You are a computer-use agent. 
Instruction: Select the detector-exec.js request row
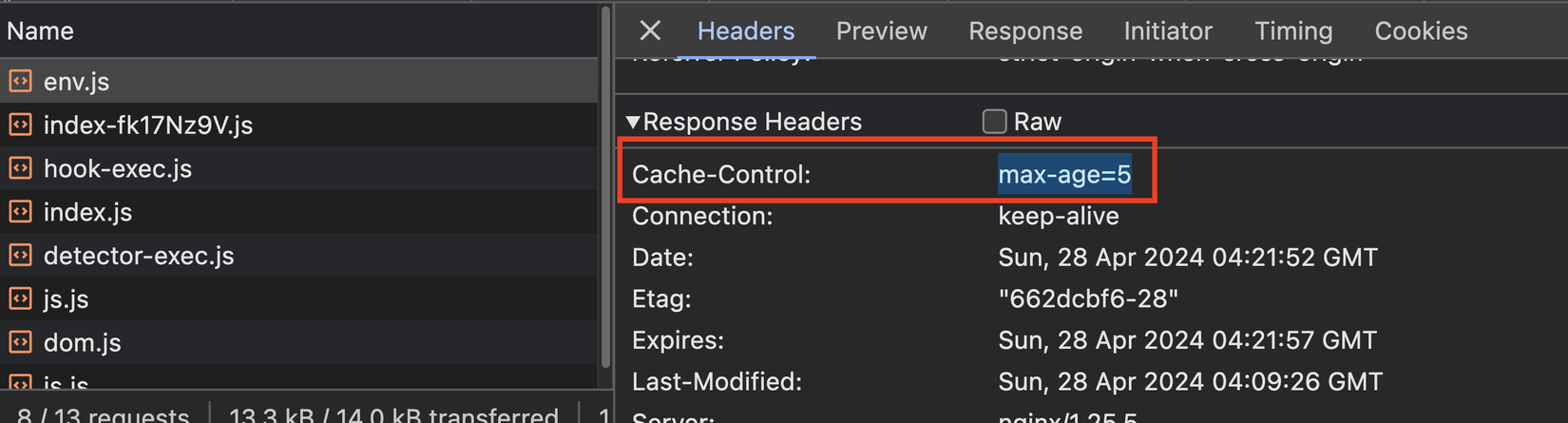(x=139, y=256)
